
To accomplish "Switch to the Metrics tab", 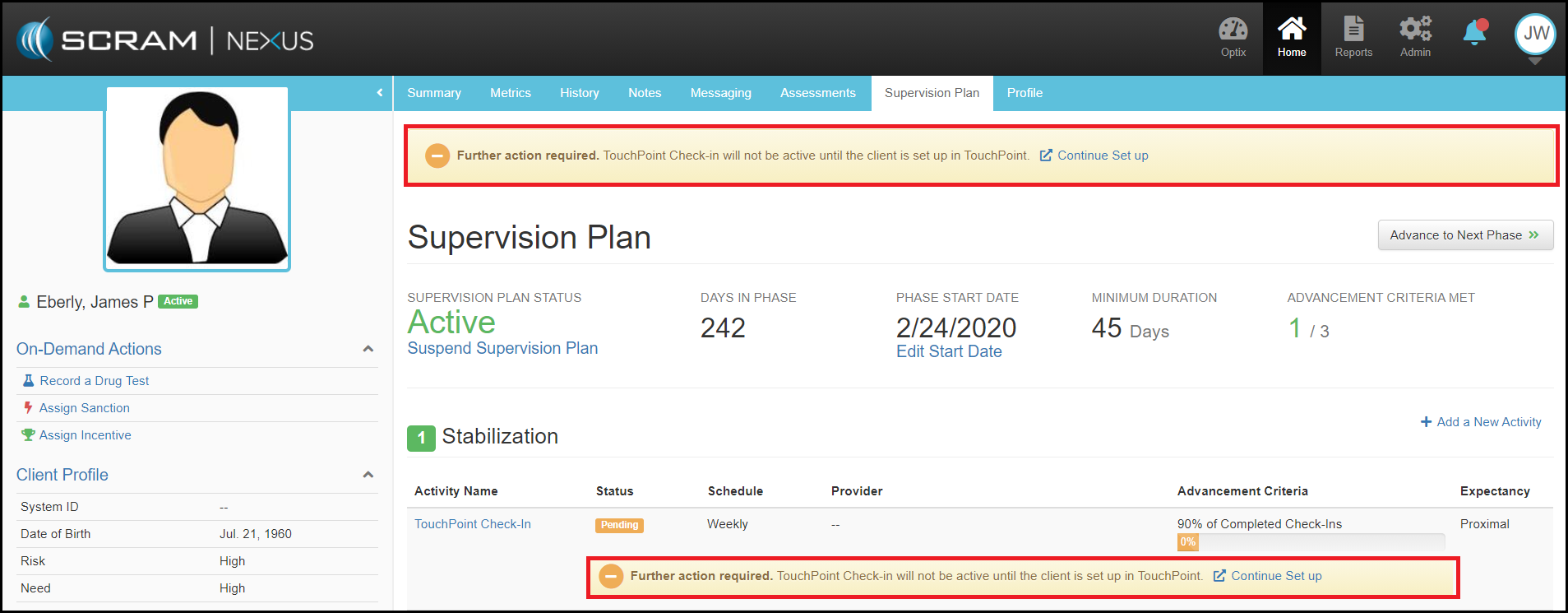I will point(510,93).
